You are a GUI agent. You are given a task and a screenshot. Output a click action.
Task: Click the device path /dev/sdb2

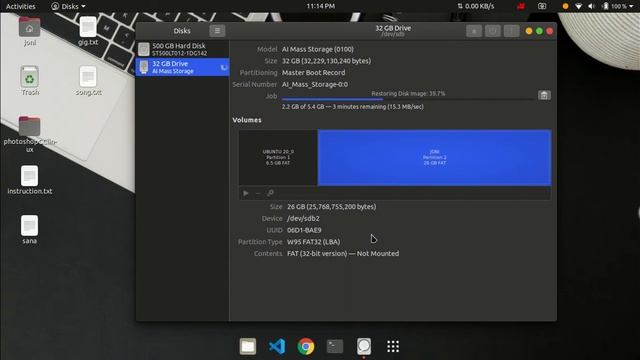pyautogui.click(x=303, y=218)
